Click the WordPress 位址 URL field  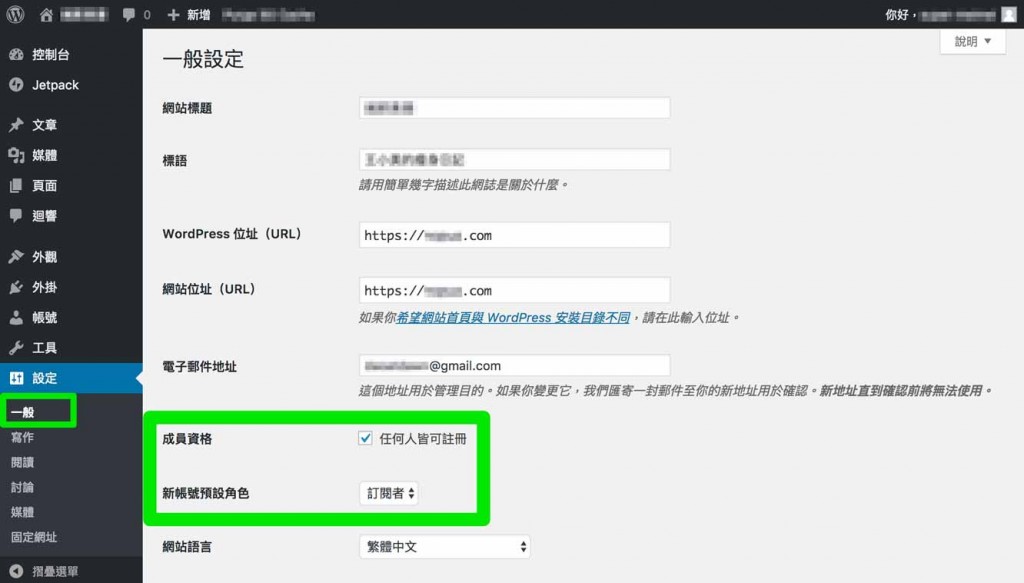pos(515,235)
